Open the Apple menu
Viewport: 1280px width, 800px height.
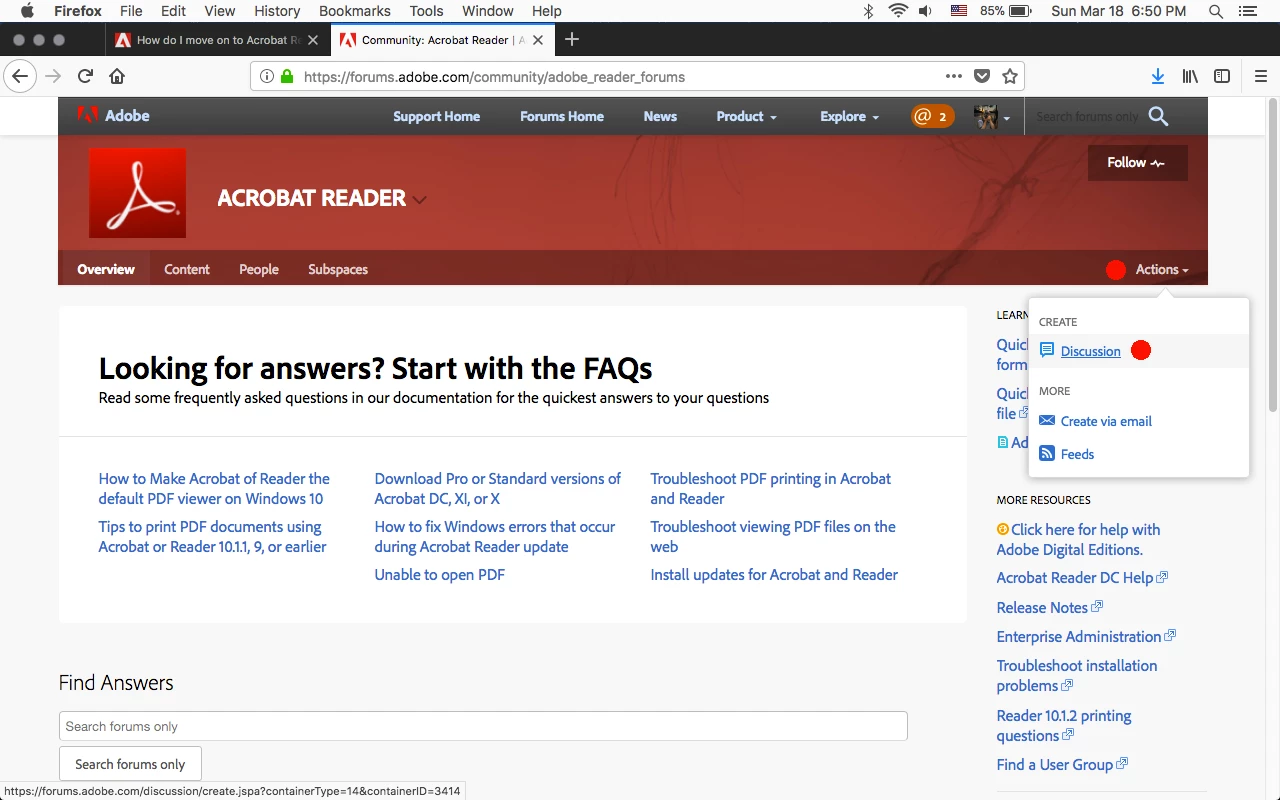[x=27, y=11]
